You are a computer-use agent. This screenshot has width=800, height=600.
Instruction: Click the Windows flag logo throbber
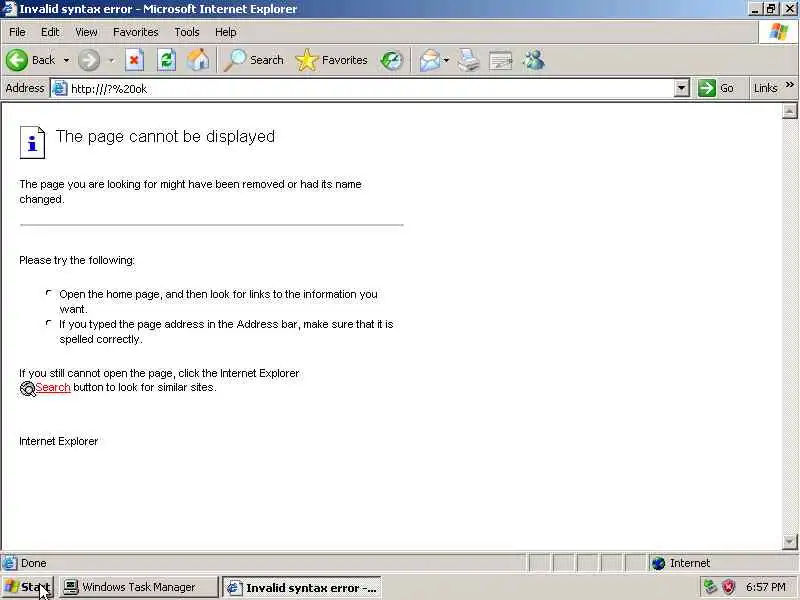click(779, 32)
